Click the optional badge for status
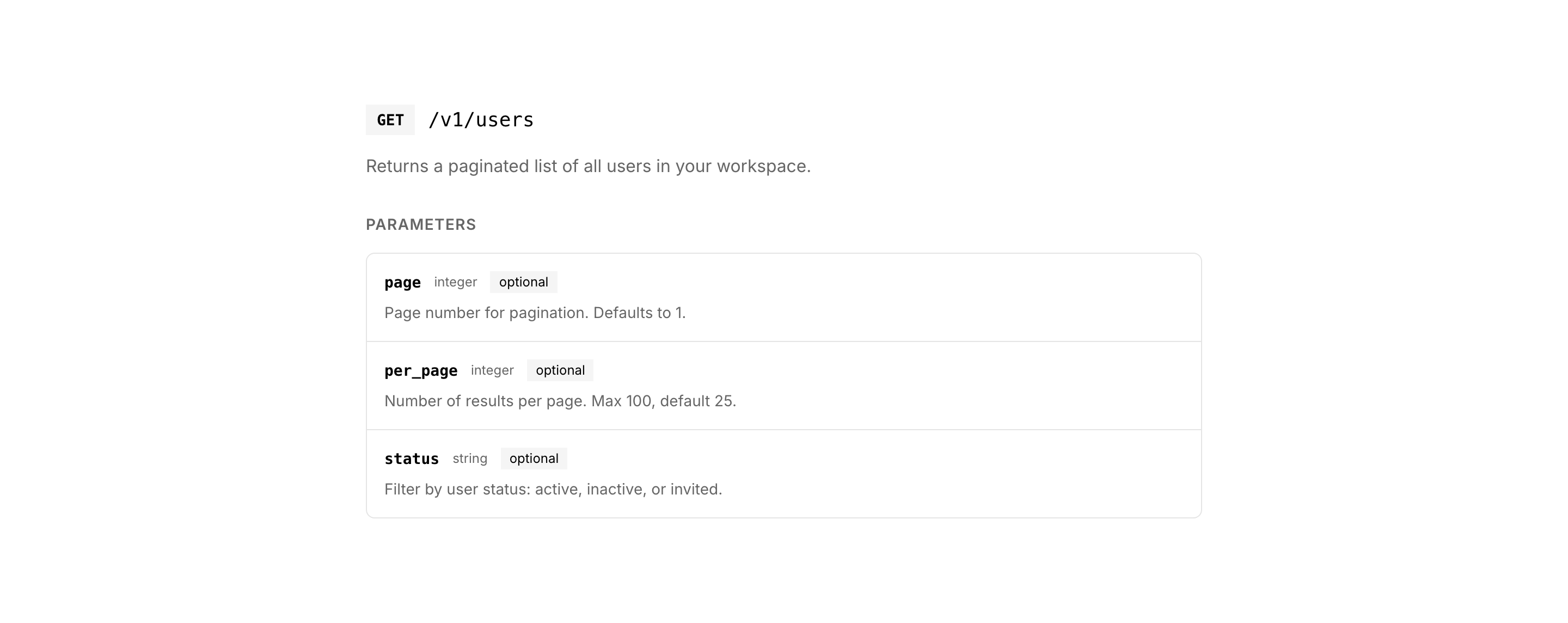This screenshot has width=1568, height=623. tap(533, 459)
